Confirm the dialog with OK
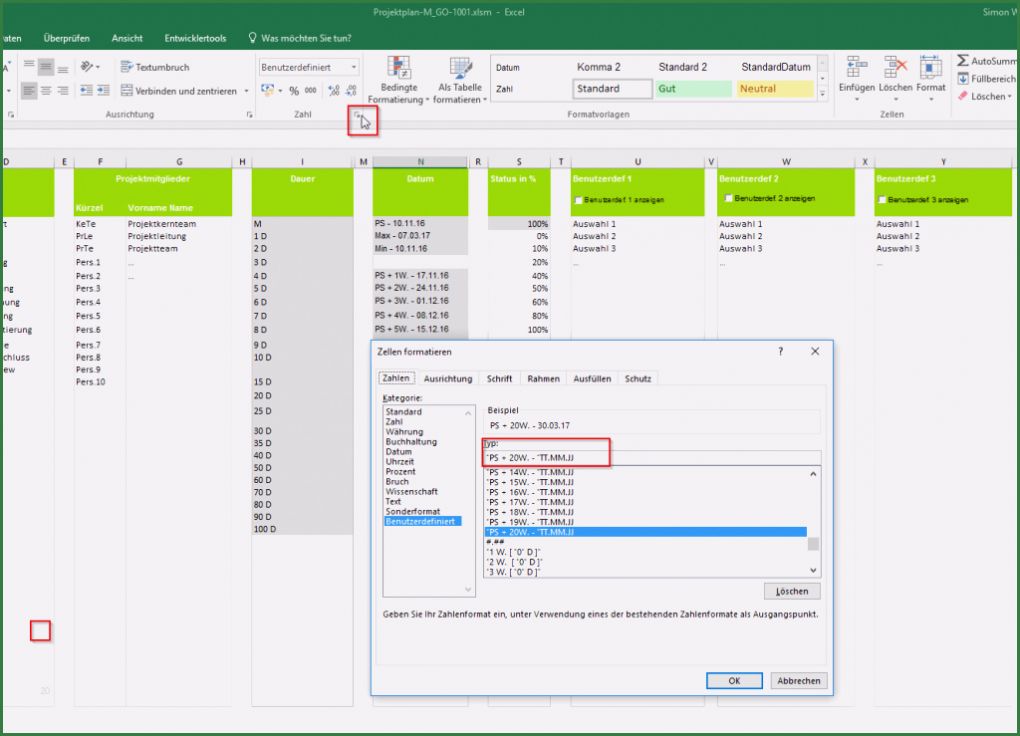 click(734, 680)
